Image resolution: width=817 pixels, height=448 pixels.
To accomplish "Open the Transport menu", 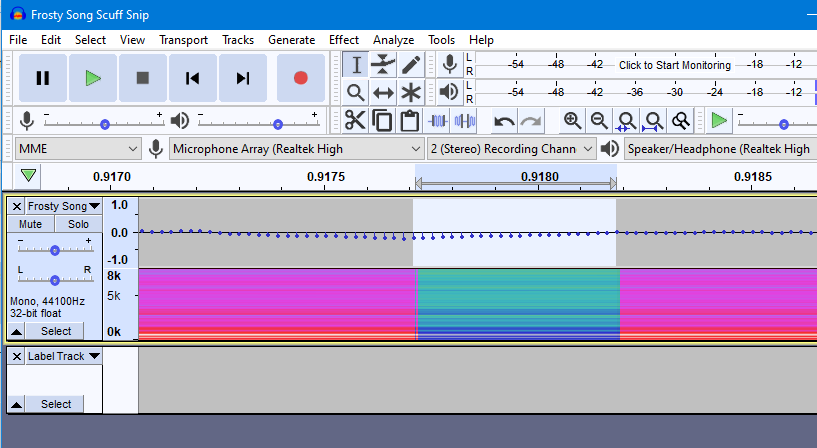I will [183, 40].
